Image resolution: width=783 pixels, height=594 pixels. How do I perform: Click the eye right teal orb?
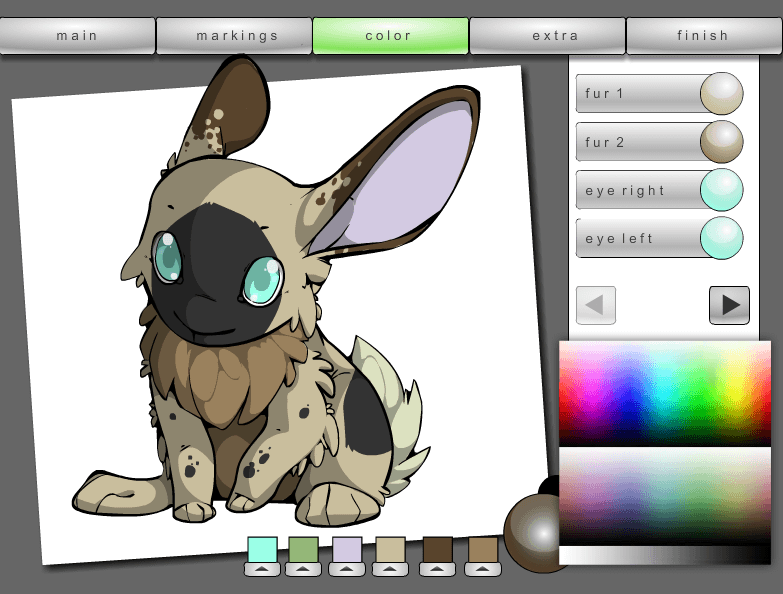722,190
